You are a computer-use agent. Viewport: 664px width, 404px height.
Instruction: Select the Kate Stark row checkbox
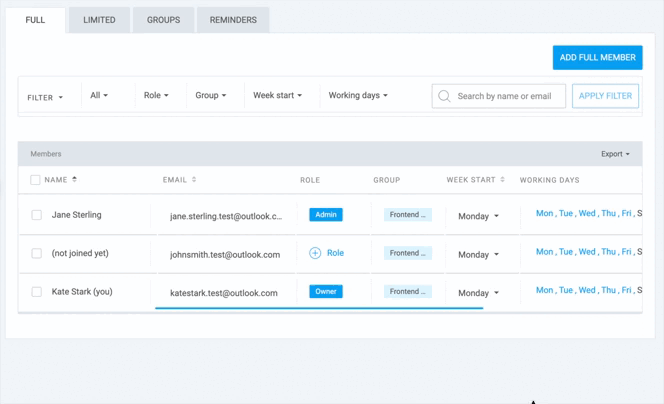[x=37, y=292]
